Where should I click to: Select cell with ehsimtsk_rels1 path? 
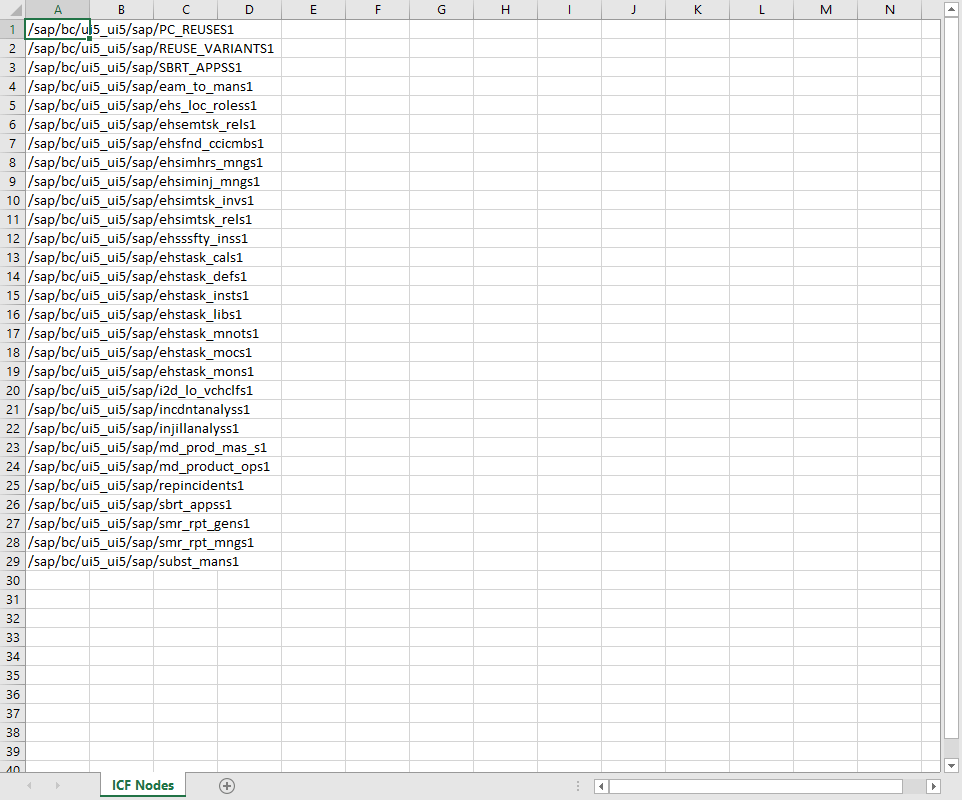[58, 220]
